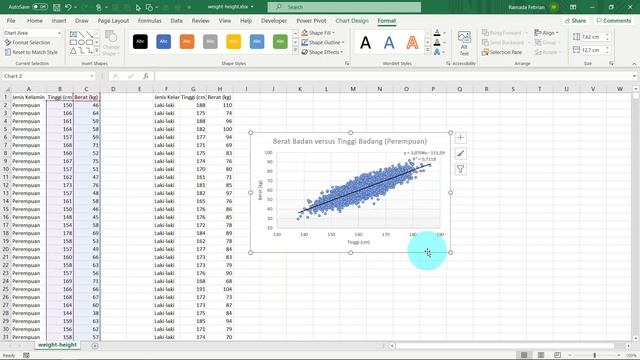Viewport: 640px width, 360px height.
Task: Click the Search box in title bar
Action: click(344, 7)
